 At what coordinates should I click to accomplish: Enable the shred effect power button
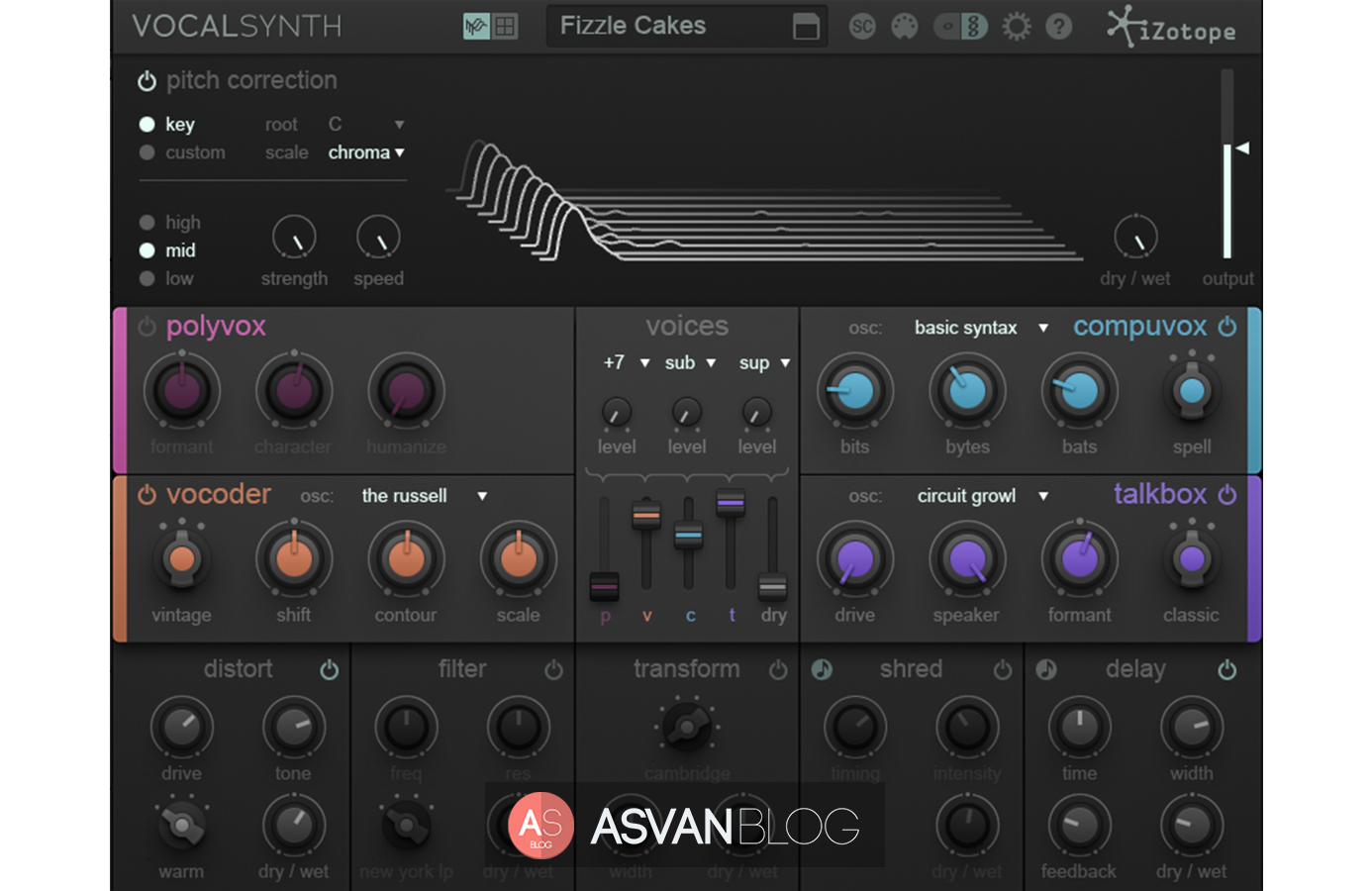pos(1003,670)
